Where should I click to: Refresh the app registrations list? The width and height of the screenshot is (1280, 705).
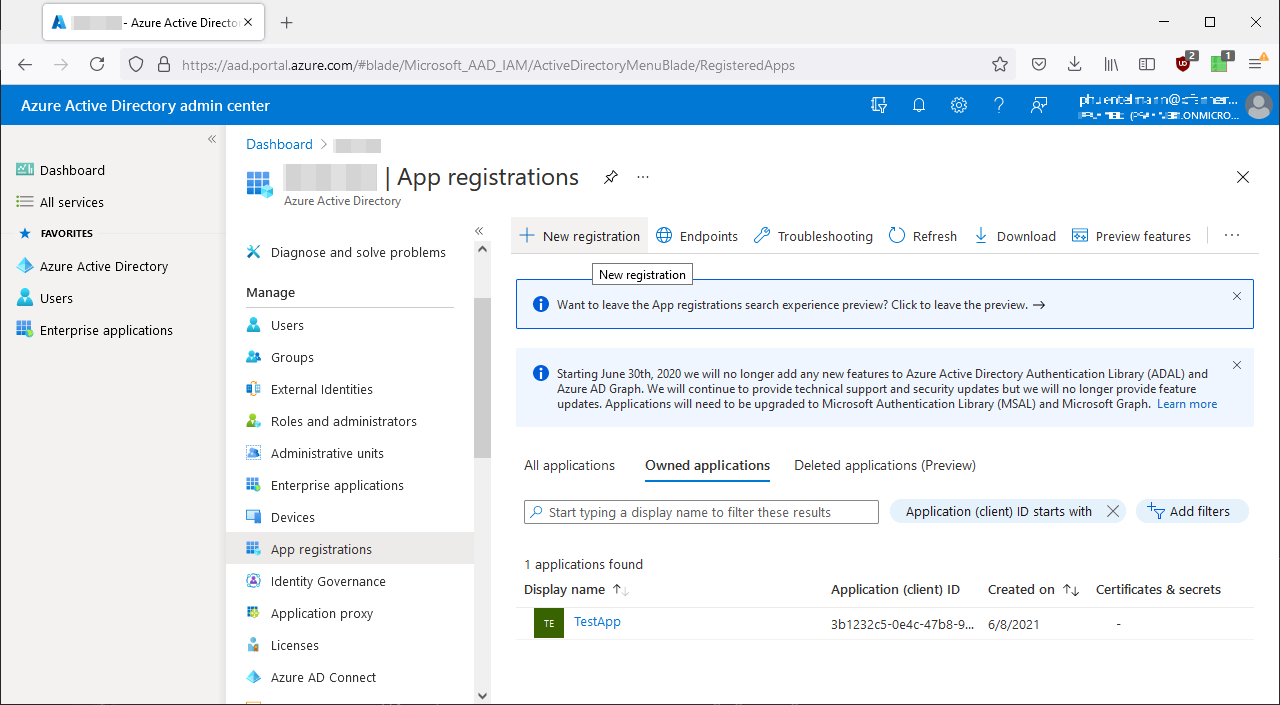click(922, 235)
